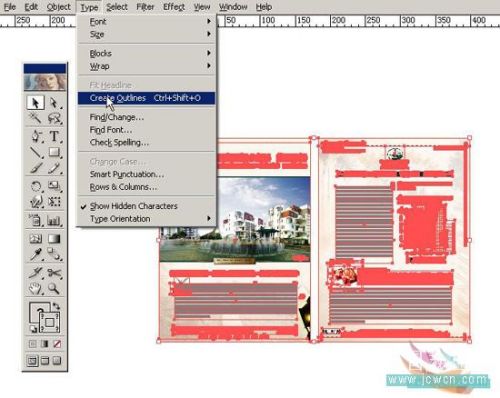Select the Paintbrush tool
500x398 pixels.
click(x=35, y=168)
